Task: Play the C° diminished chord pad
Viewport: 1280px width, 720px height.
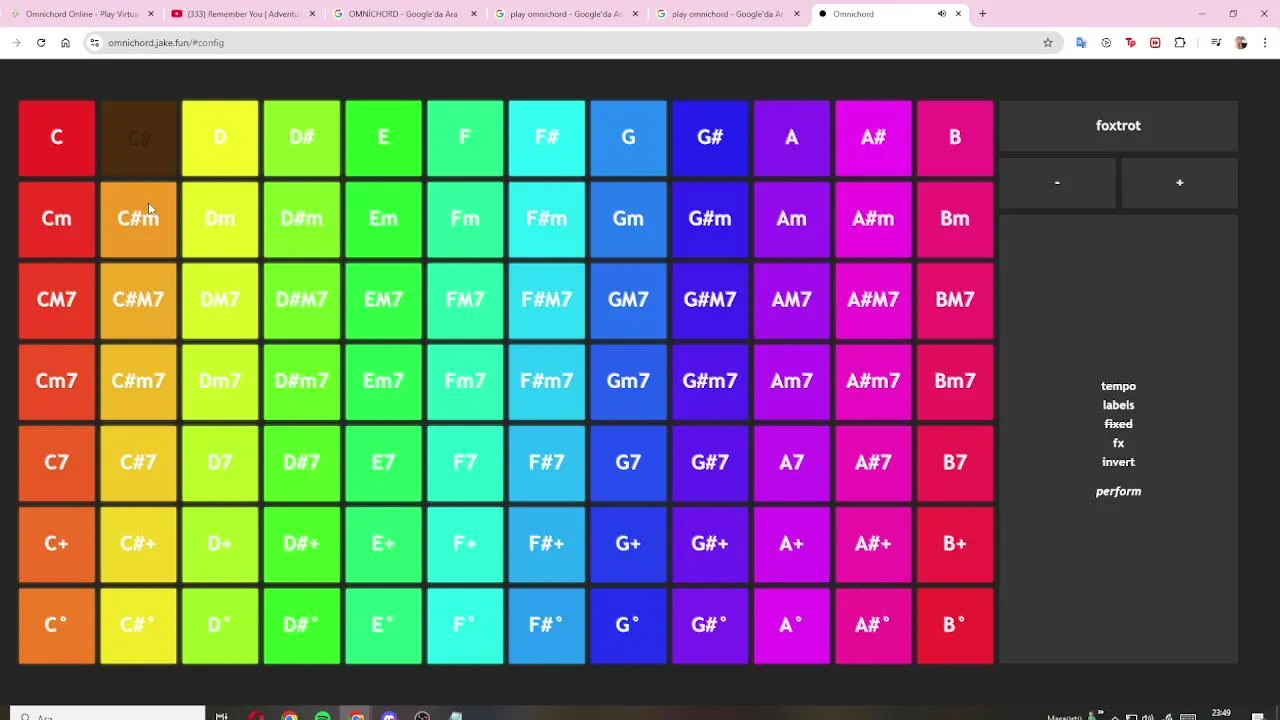Action: [57, 625]
